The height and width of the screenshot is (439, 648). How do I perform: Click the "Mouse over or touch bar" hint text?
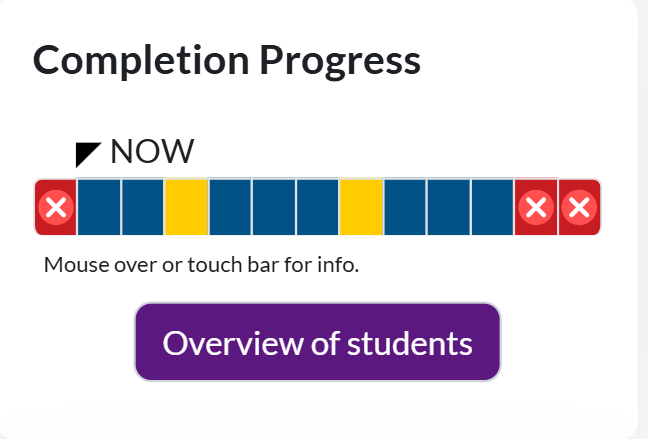[200, 266]
